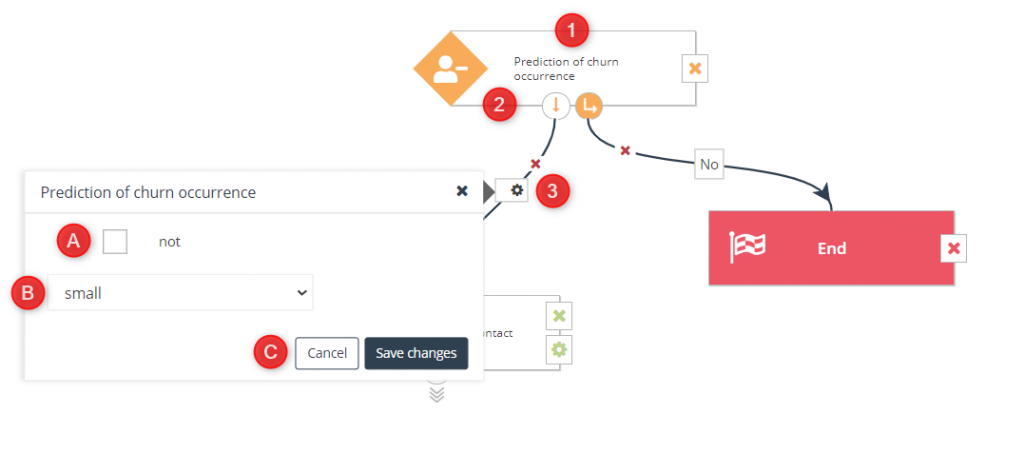1024x473 pixels.
Task: Open the 'small' dropdown list
Action: [x=180, y=293]
